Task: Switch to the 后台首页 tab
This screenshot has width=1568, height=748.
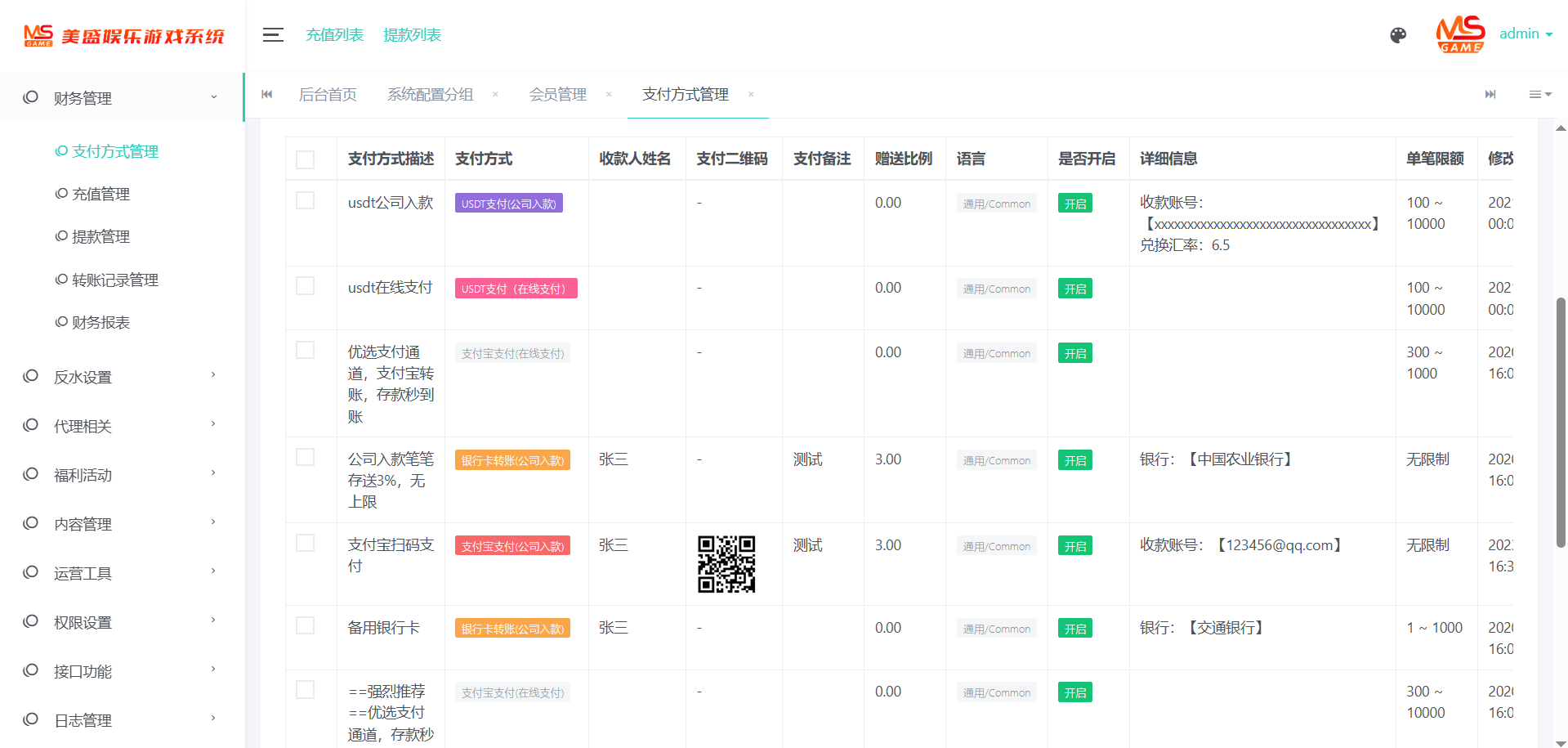Action: point(328,95)
